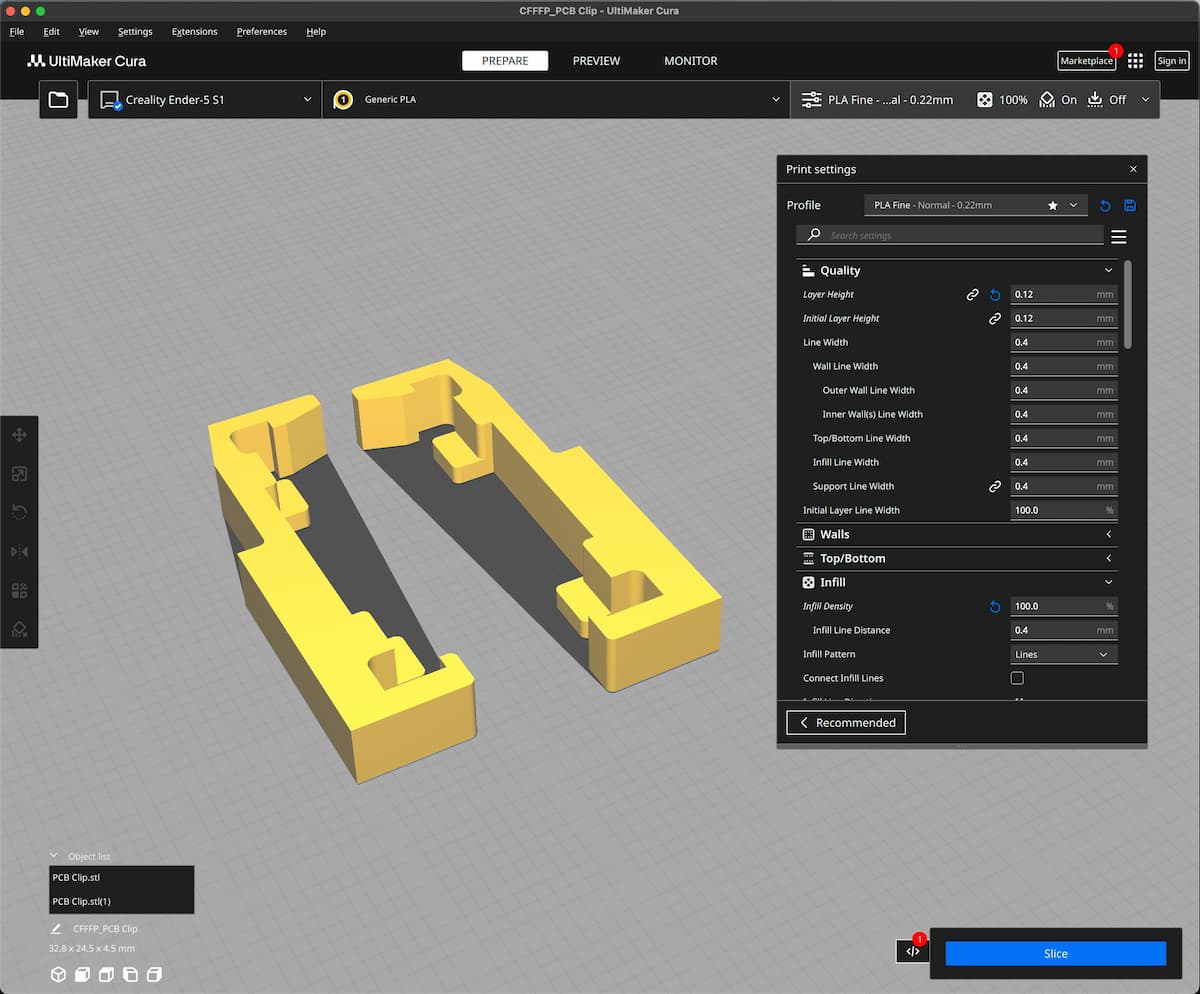
Task: Select the Mirror tool in left toolbar
Action: [19, 551]
